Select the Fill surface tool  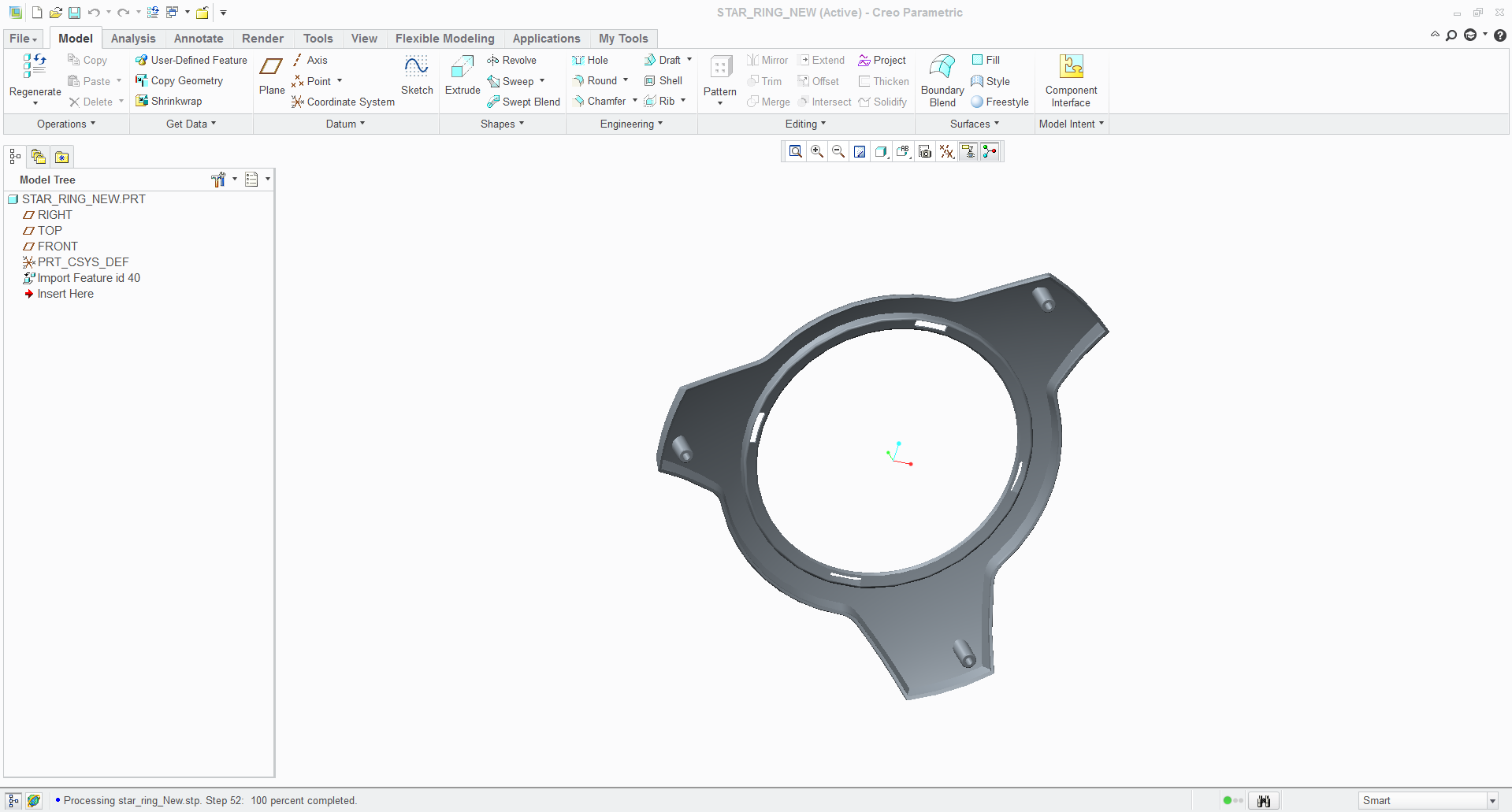(986, 60)
